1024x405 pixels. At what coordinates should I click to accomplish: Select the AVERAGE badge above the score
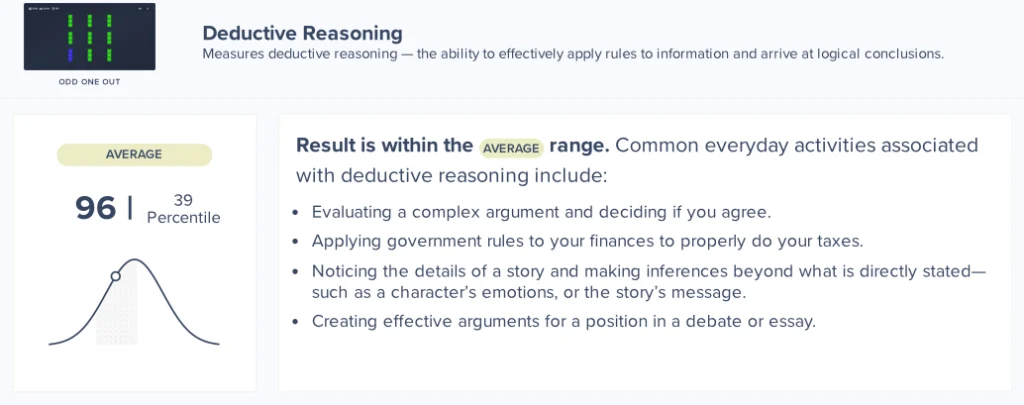click(x=134, y=155)
